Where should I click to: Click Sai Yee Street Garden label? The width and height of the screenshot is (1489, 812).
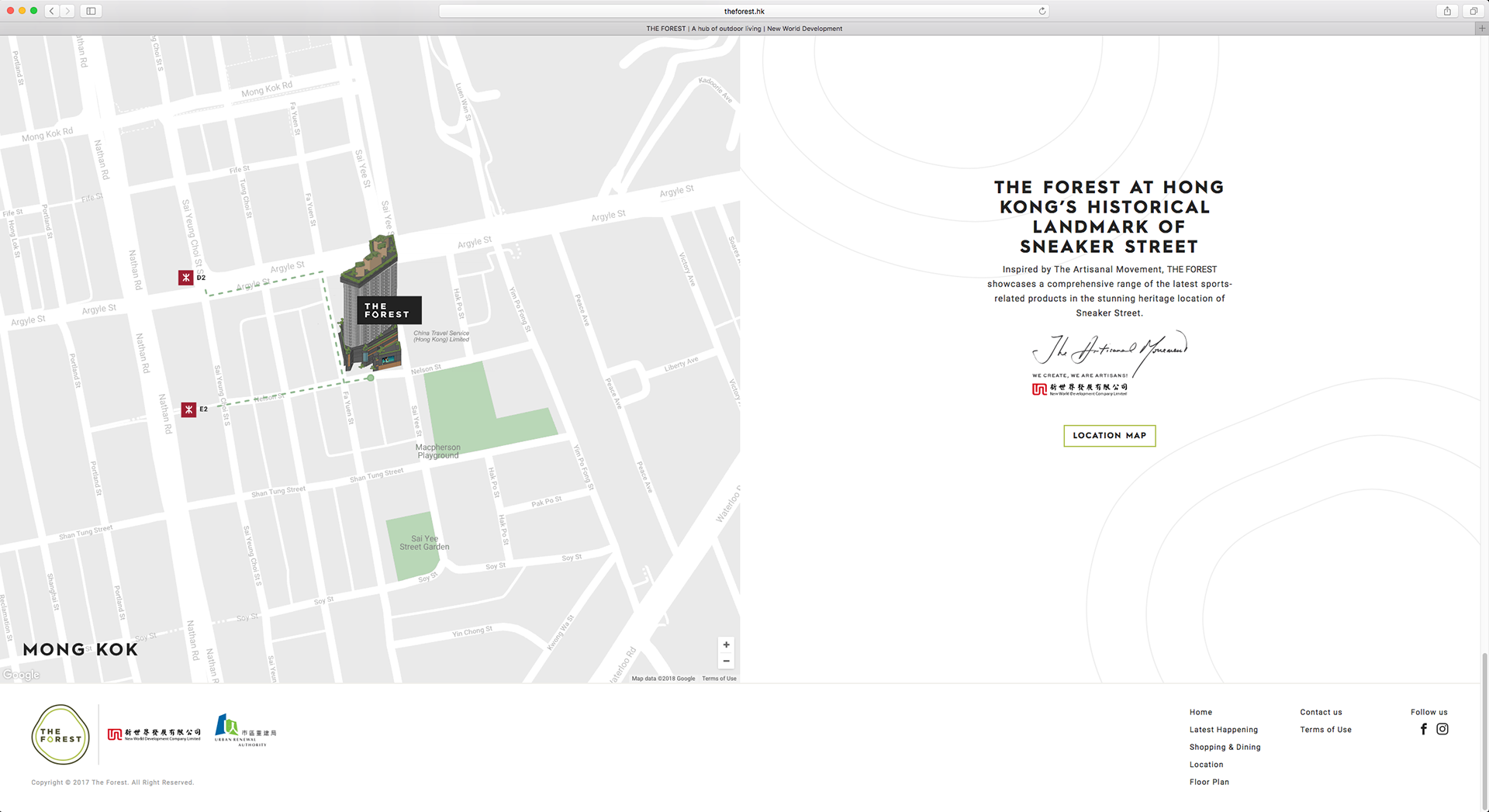point(424,543)
